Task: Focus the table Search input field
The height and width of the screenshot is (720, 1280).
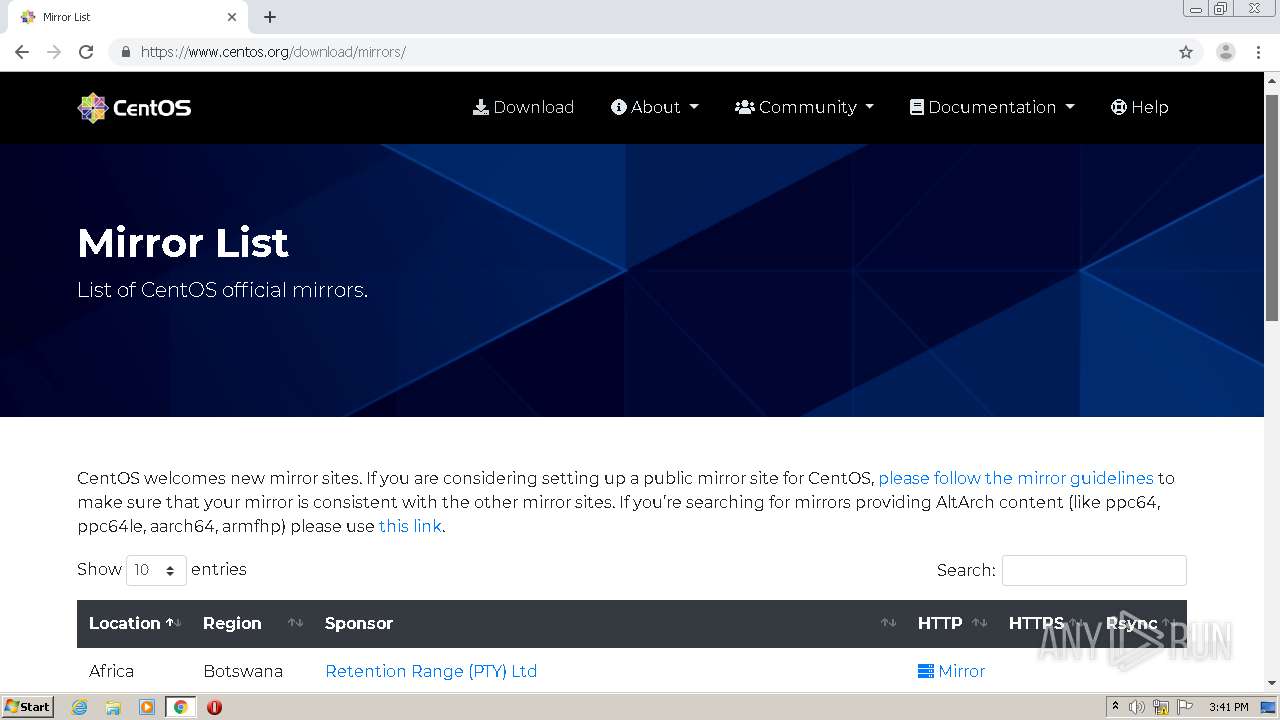Action: tap(1094, 570)
